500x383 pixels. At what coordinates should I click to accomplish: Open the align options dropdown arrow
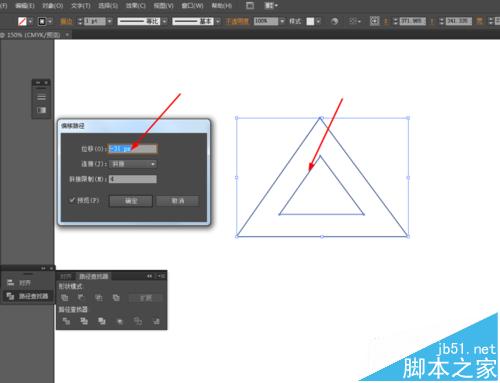[x=359, y=21]
